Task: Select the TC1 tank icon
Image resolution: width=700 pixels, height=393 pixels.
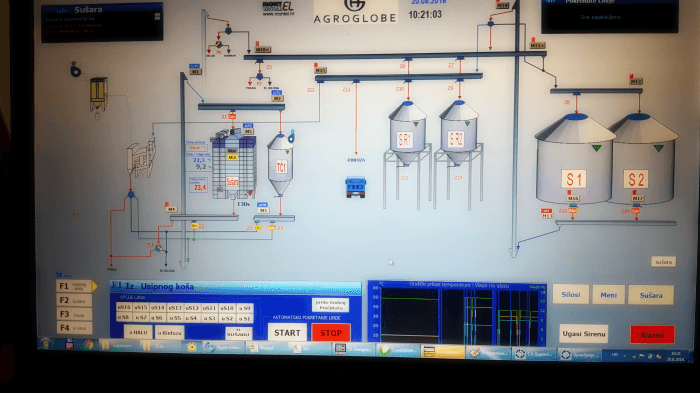Action: 280,165
